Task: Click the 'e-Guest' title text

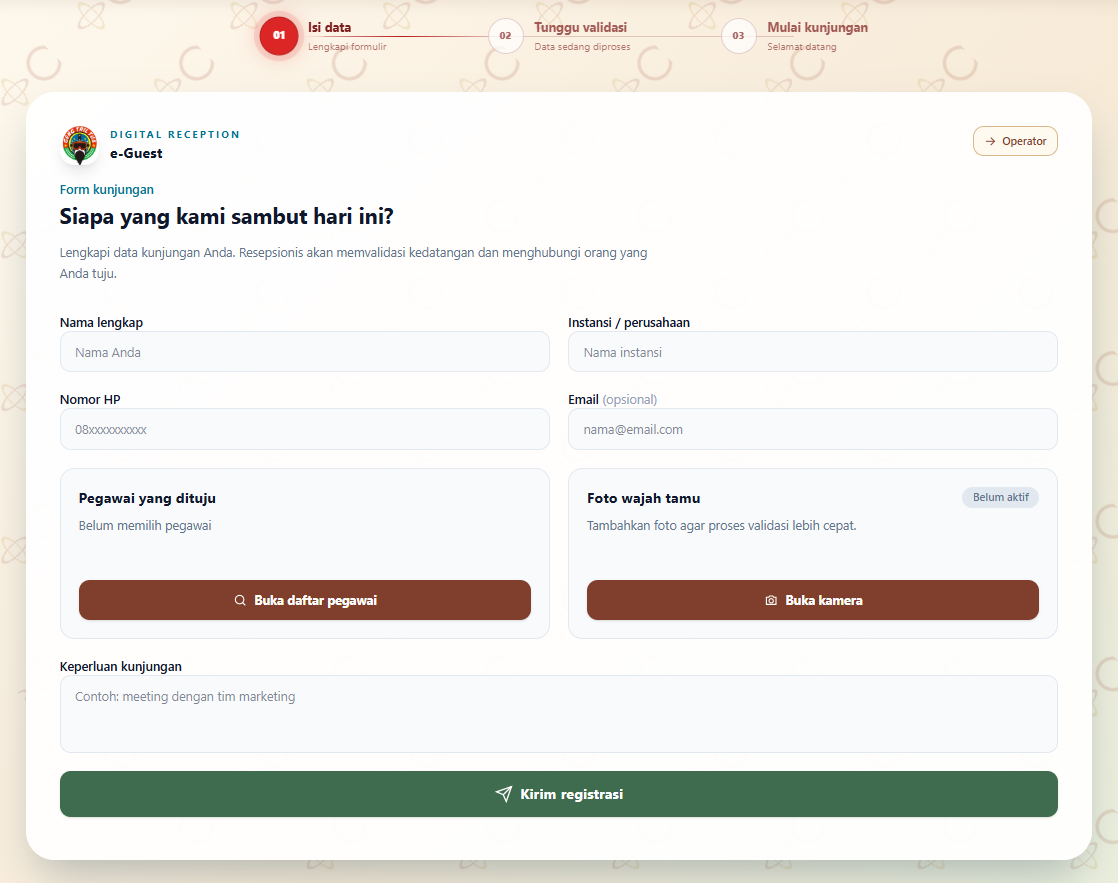Action: (x=136, y=153)
